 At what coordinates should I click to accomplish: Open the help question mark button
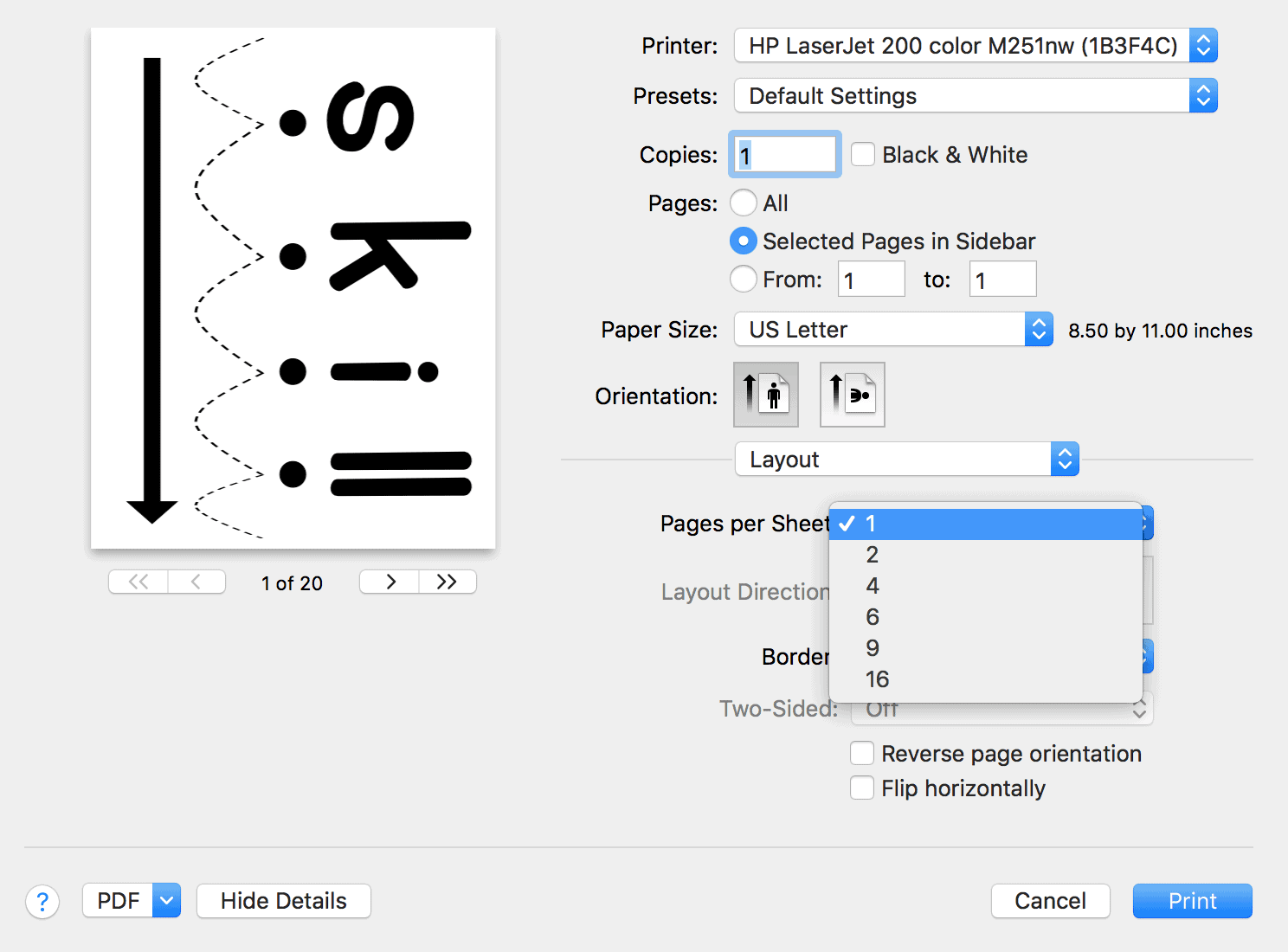(42, 902)
